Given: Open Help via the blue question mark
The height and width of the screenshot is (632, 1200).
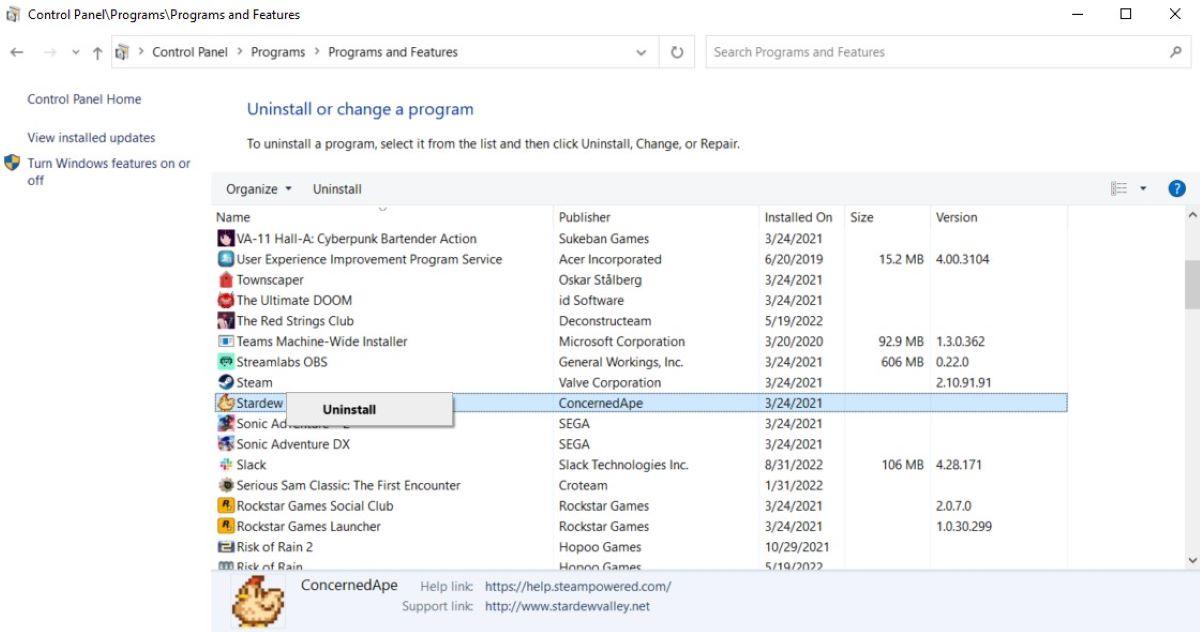Looking at the screenshot, I should pyautogui.click(x=1177, y=188).
